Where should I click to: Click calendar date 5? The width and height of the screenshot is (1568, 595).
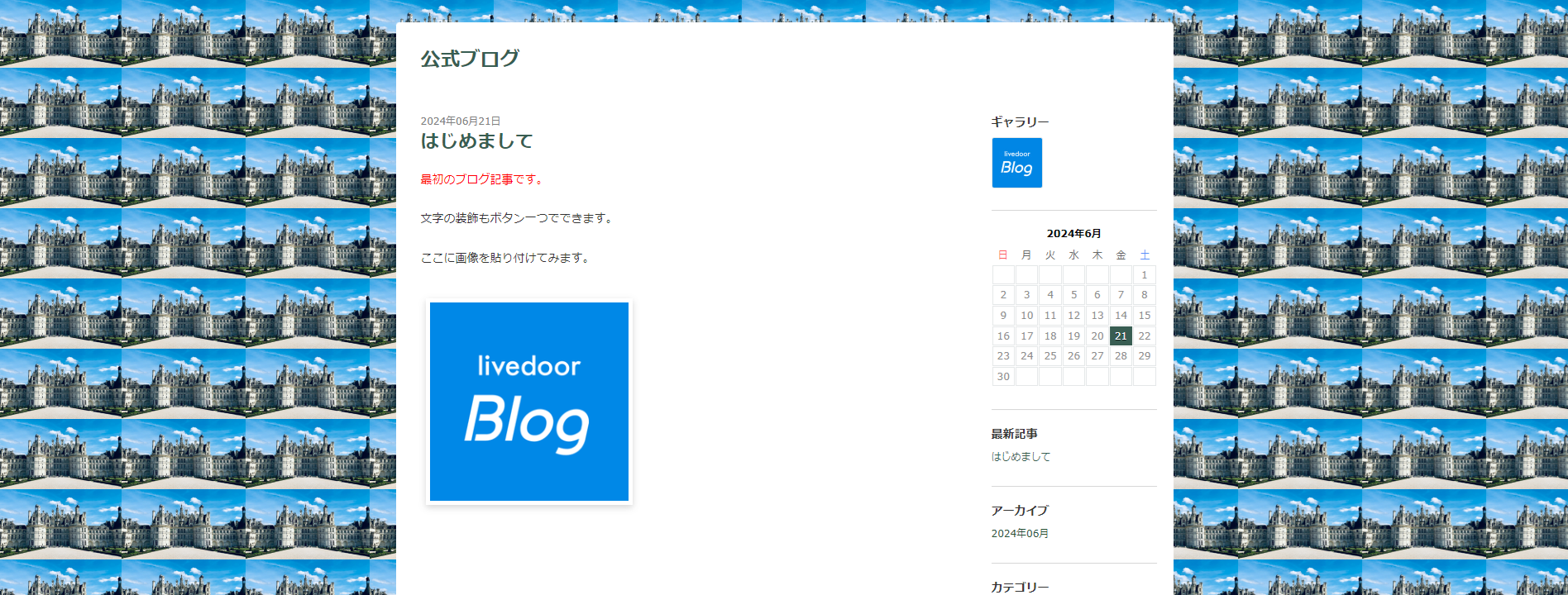pyautogui.click(x=1073, y=294)
